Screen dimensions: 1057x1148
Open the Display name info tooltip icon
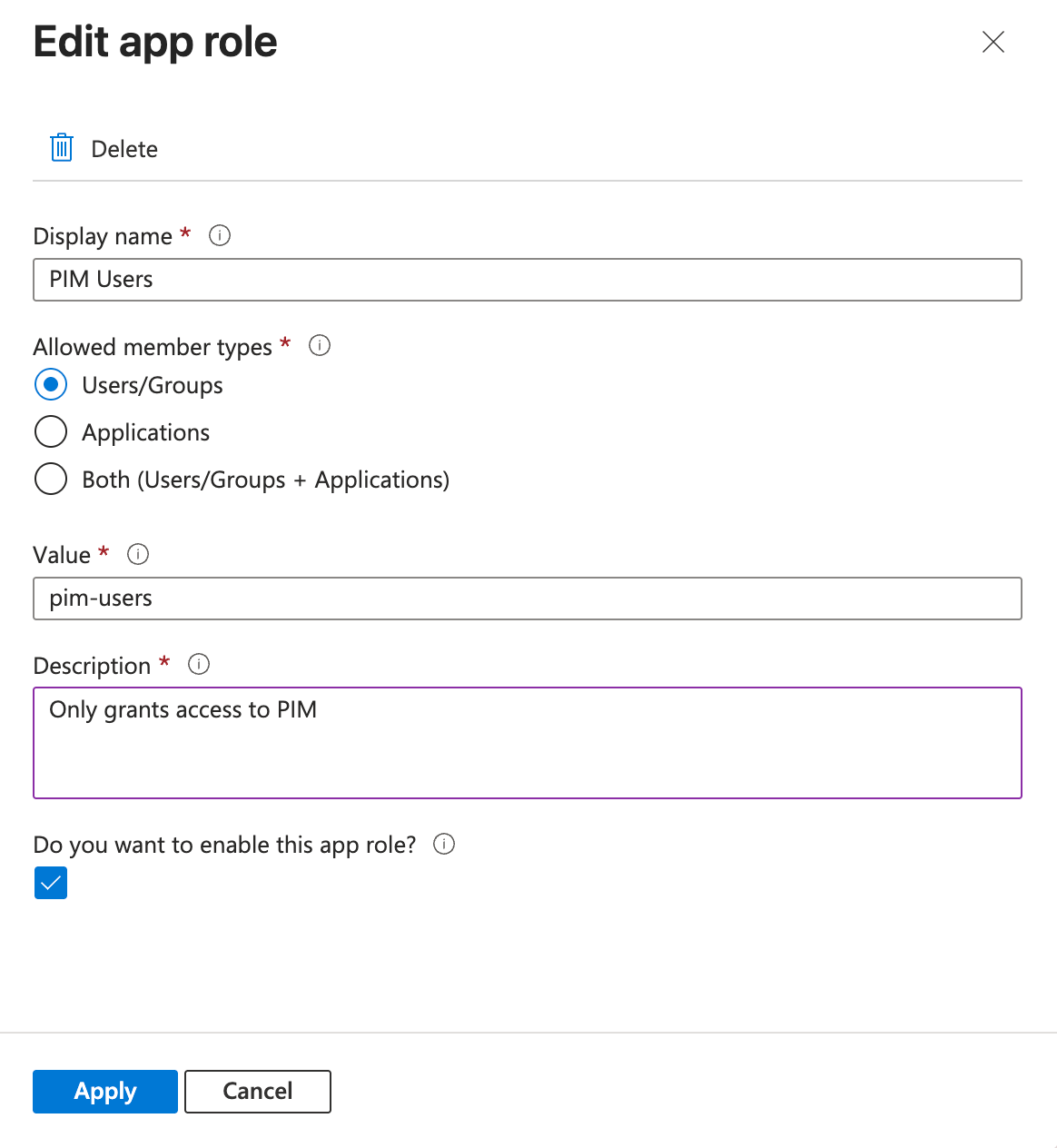220,235
